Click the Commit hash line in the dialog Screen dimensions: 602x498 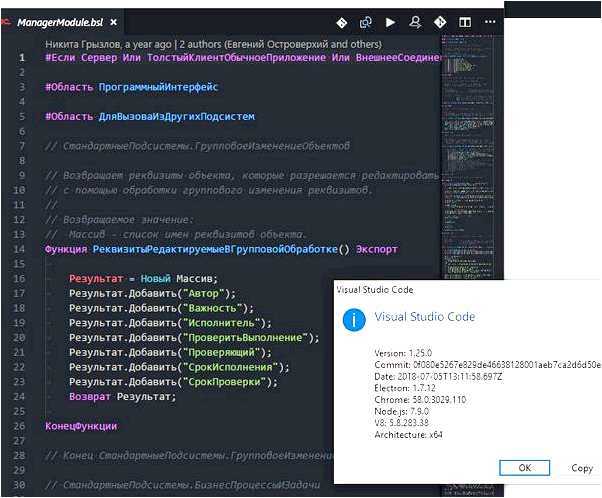click(x=487, y=365)
